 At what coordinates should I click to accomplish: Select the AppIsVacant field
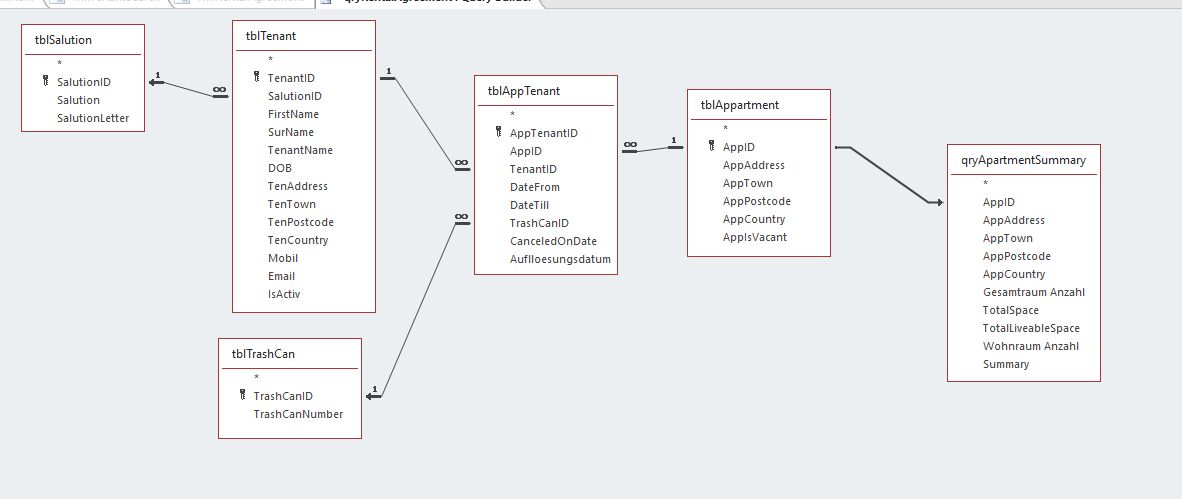[755, 237]
